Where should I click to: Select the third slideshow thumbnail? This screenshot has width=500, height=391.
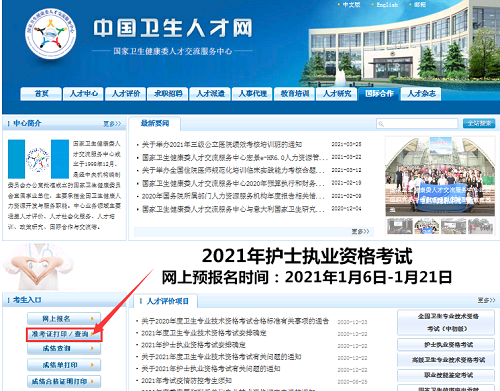coord(454,226)
